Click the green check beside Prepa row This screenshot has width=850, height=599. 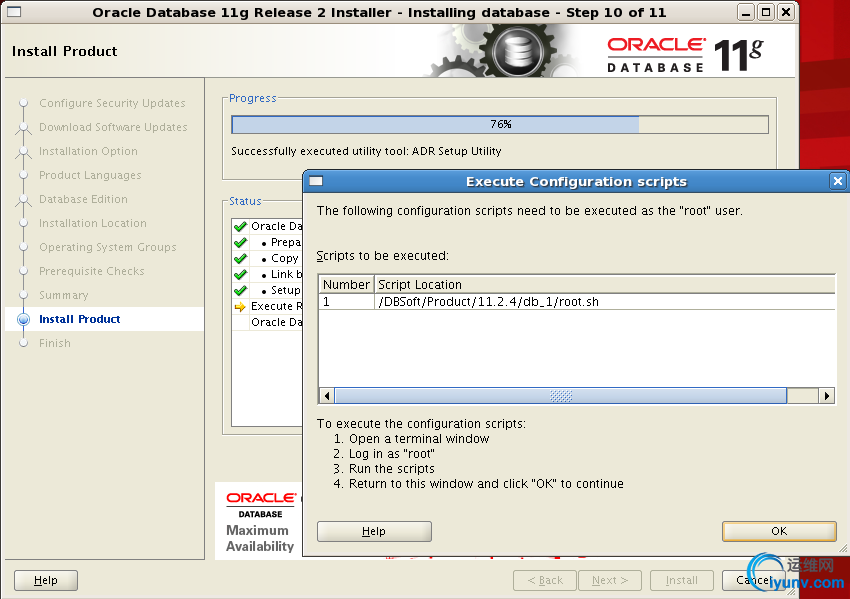(x=240, y=242)
